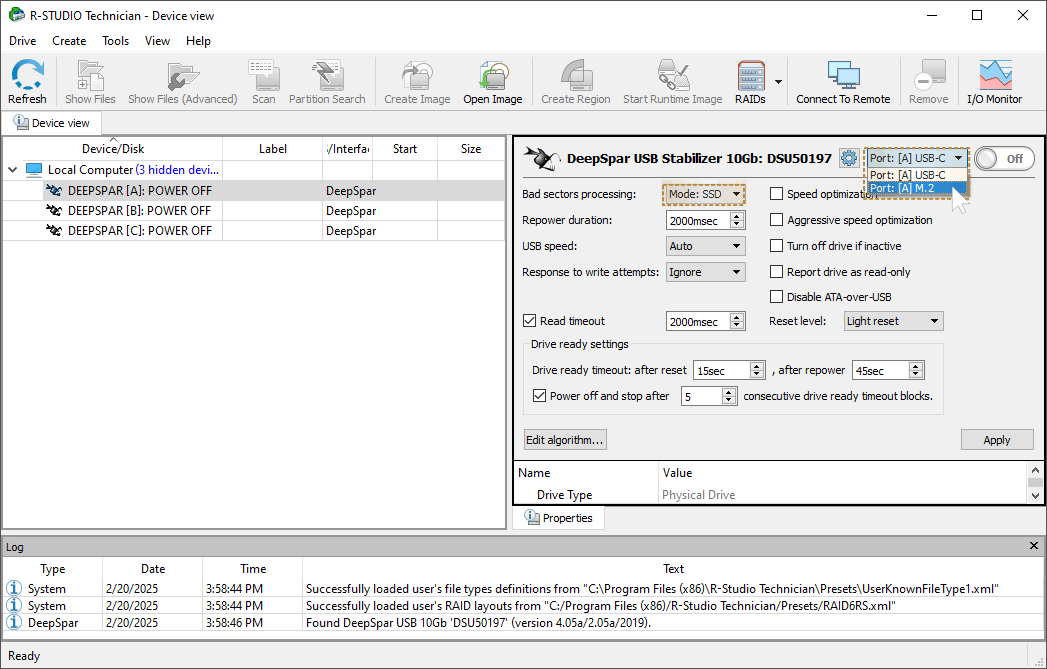Uncheck Power off and stop after checkbox
1047x669 pixels.
tap(540, 396)
